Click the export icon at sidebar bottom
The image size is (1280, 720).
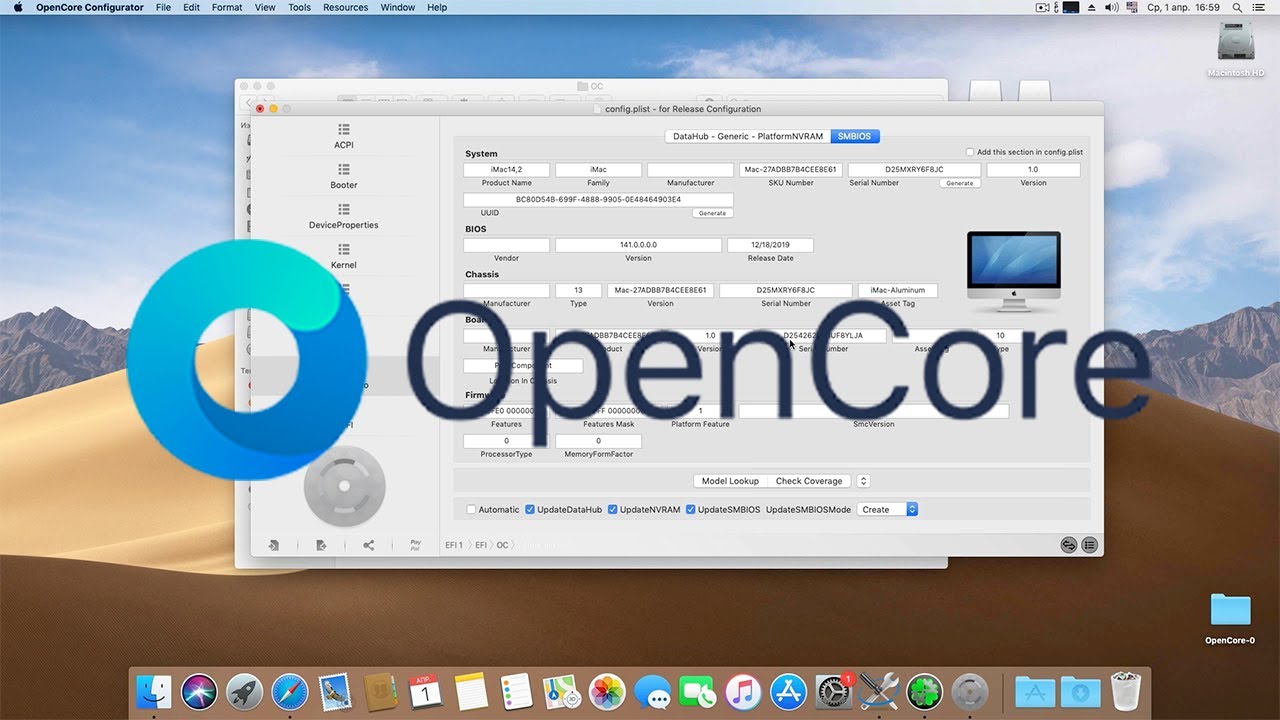[321, 545]
